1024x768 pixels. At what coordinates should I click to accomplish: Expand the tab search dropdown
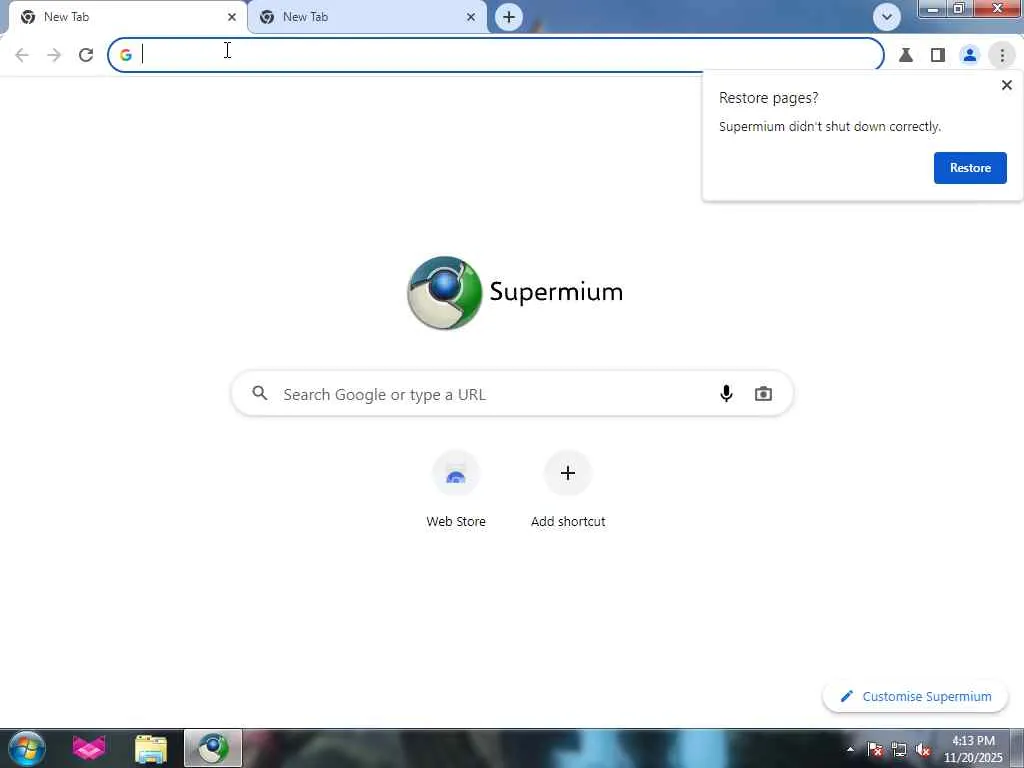click(887, 17)
